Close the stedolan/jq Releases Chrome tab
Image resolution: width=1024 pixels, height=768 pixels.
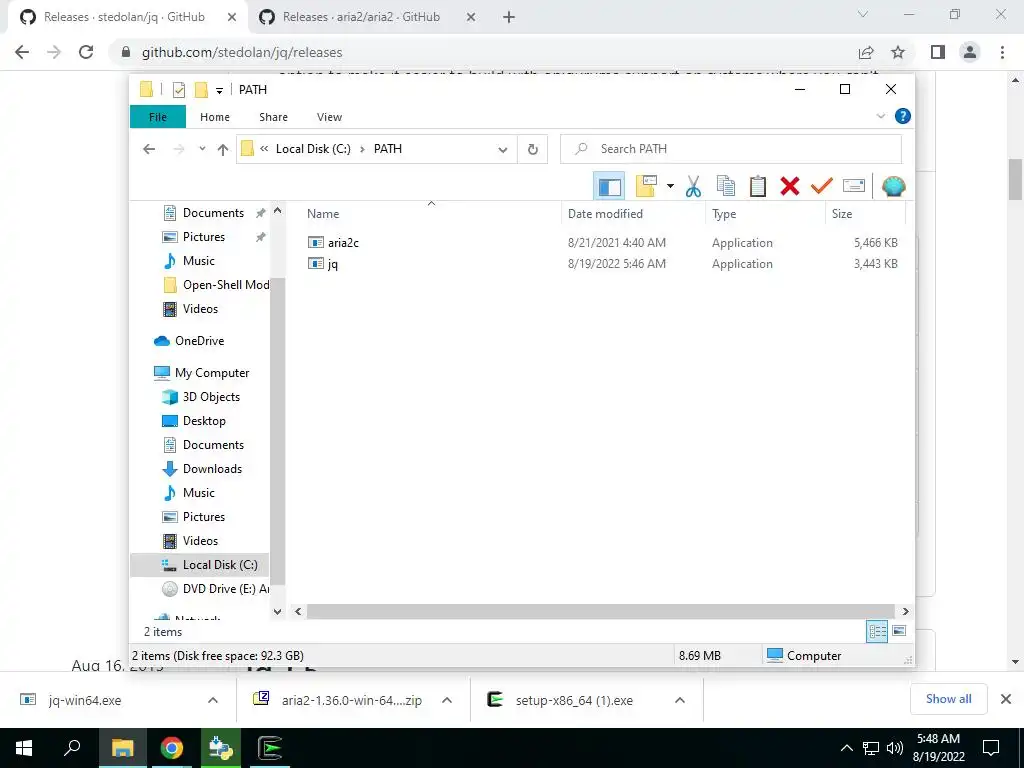click(231, 17)
